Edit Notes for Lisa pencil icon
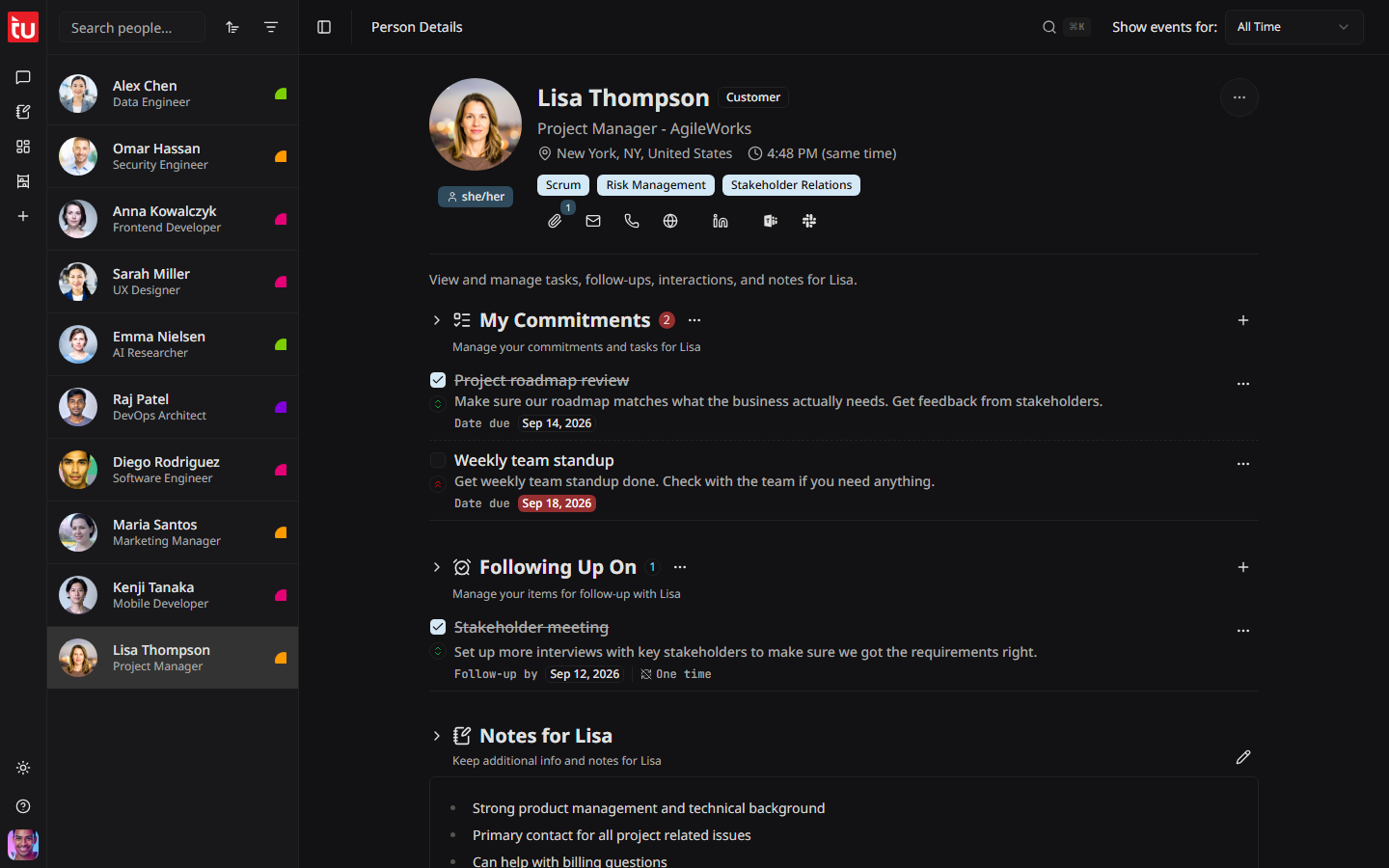The image size is (1389, 868). 1243,757
